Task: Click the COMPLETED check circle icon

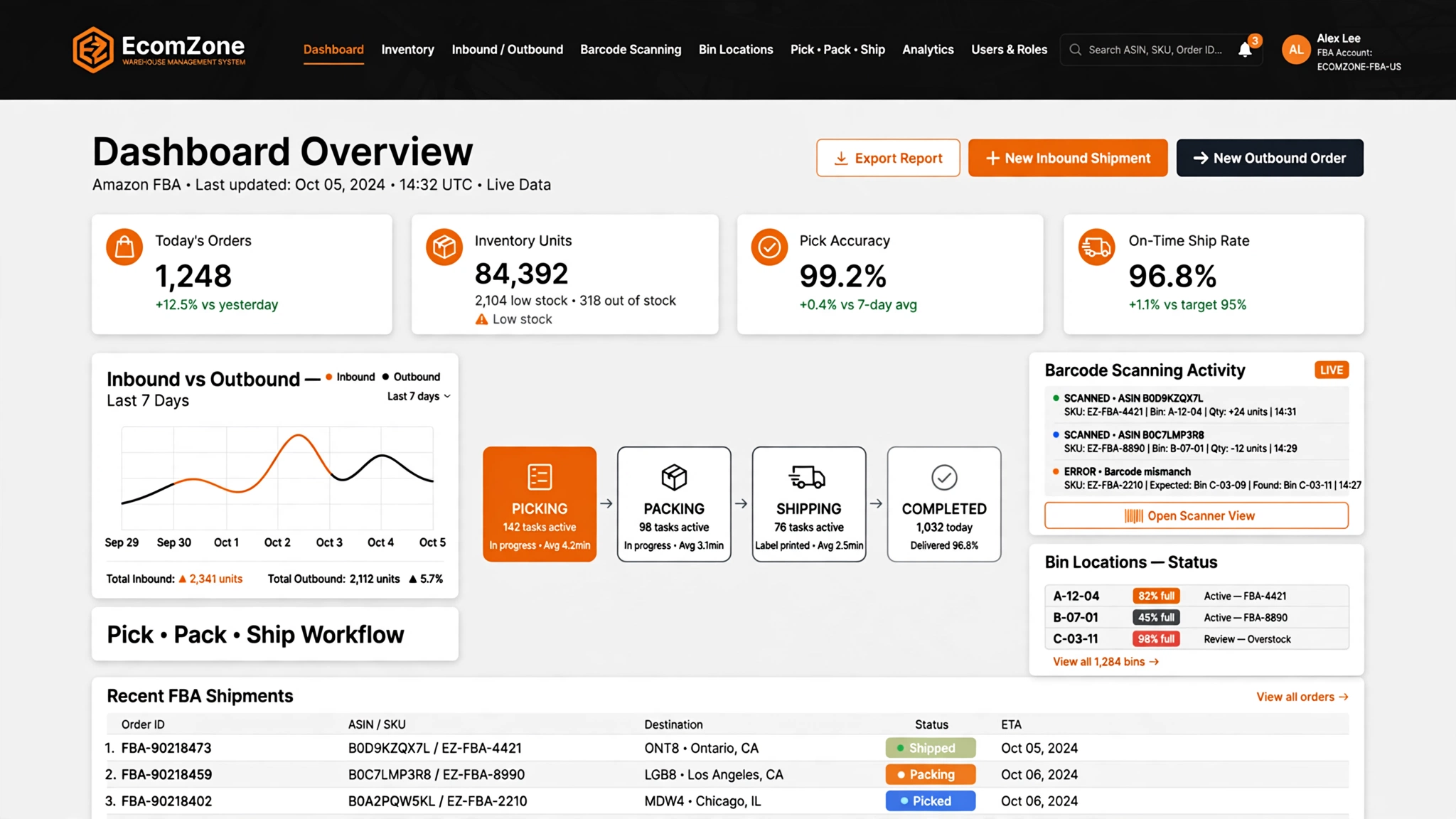Action: point(944,477)
